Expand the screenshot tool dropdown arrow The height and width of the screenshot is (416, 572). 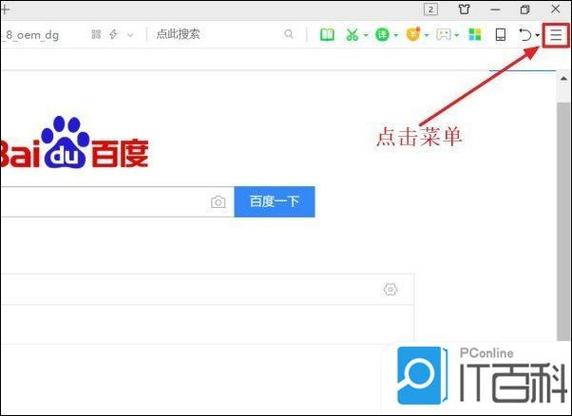coord(366,35)
